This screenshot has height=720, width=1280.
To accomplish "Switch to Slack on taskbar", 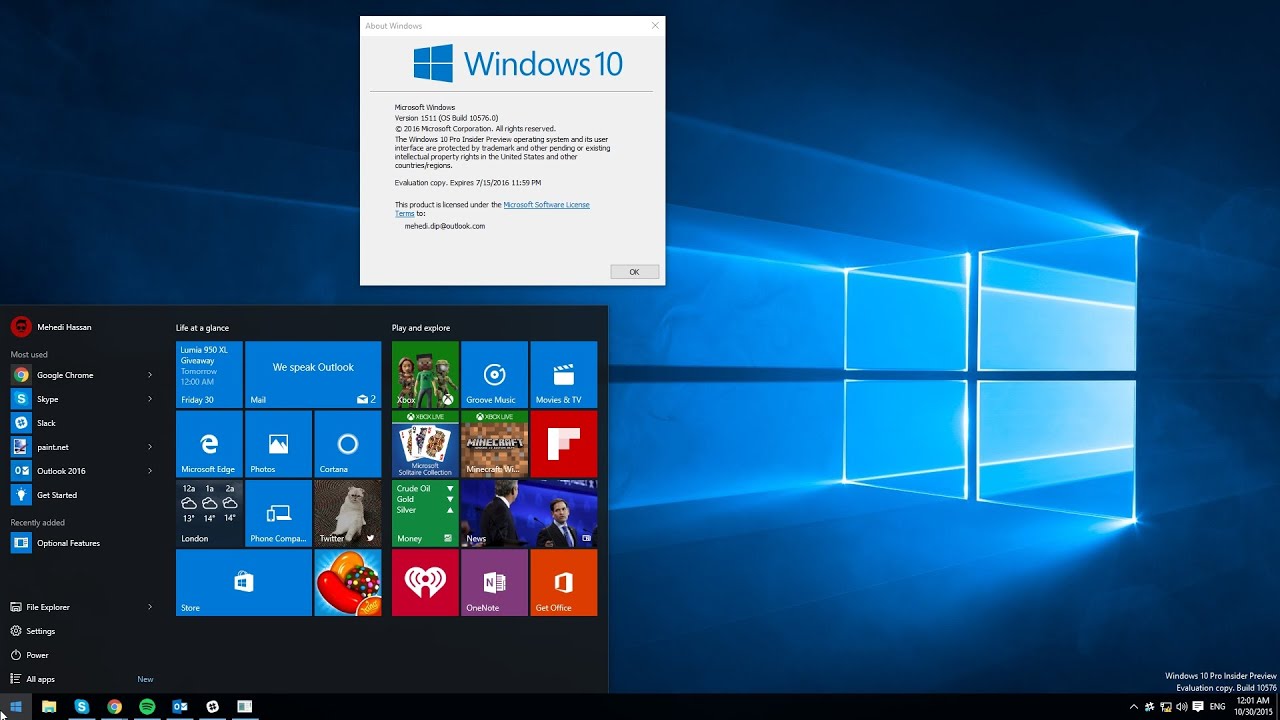I will coord(213,706).
